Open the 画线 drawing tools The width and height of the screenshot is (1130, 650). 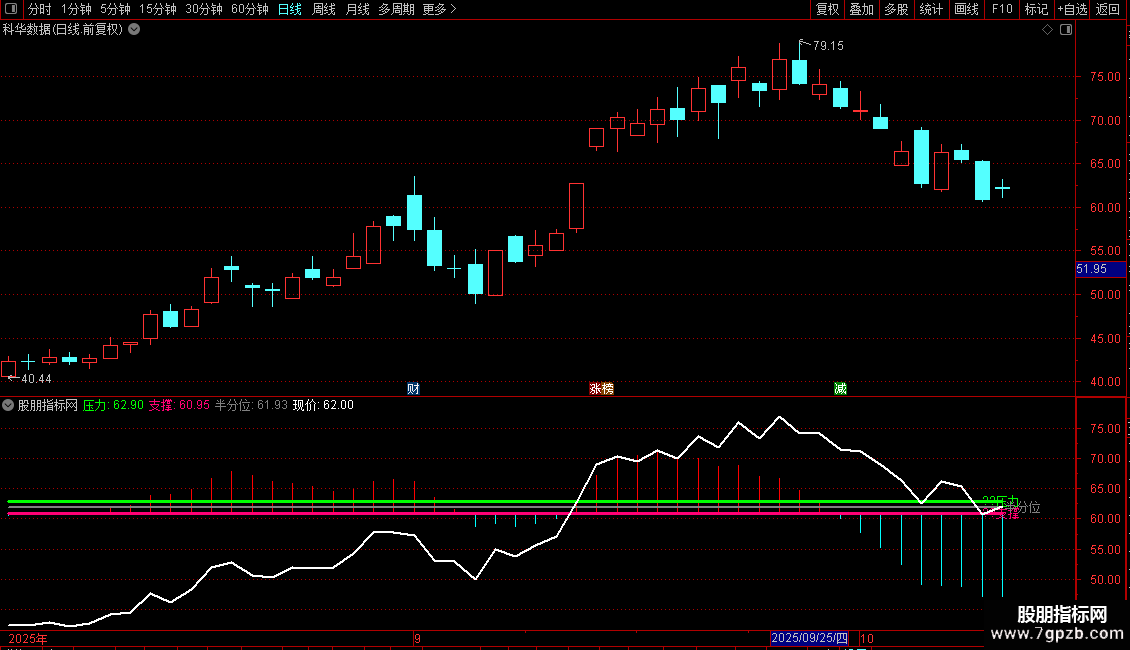pyautogui.click(x=966, y=9)
